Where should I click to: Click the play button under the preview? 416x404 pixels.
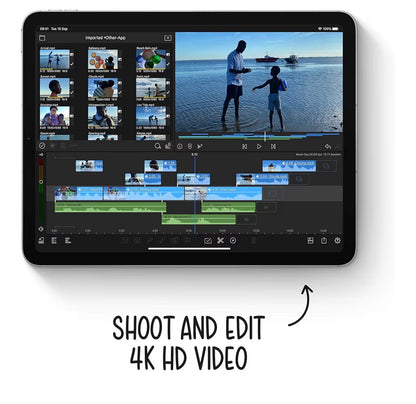click(259, 146)
